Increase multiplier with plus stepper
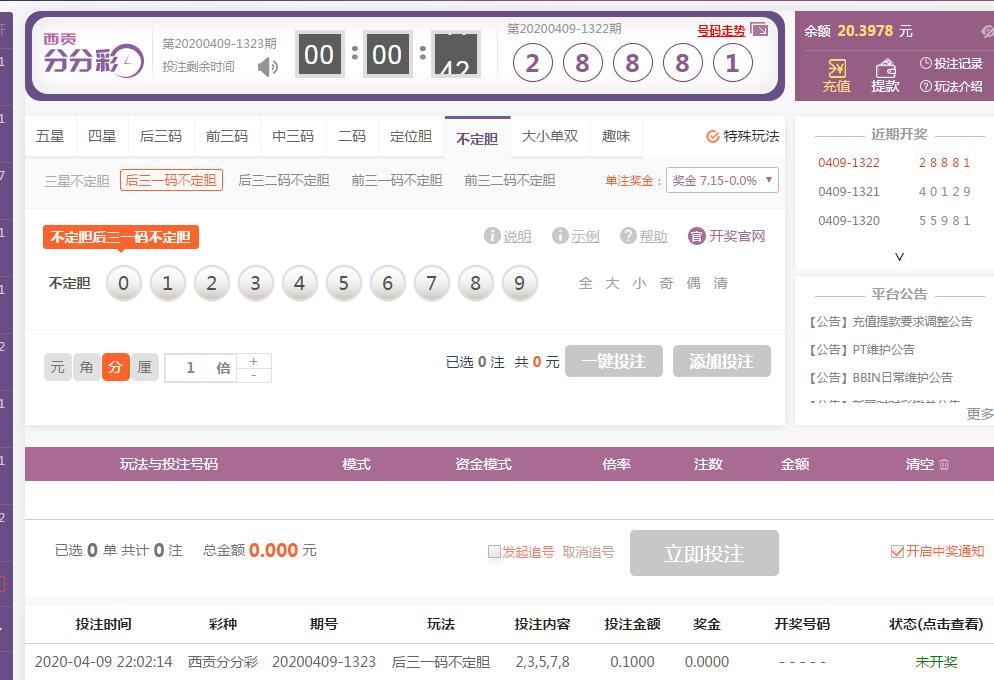Image resolution: width=994 pixels, height=680 pixels. [254, 361]
